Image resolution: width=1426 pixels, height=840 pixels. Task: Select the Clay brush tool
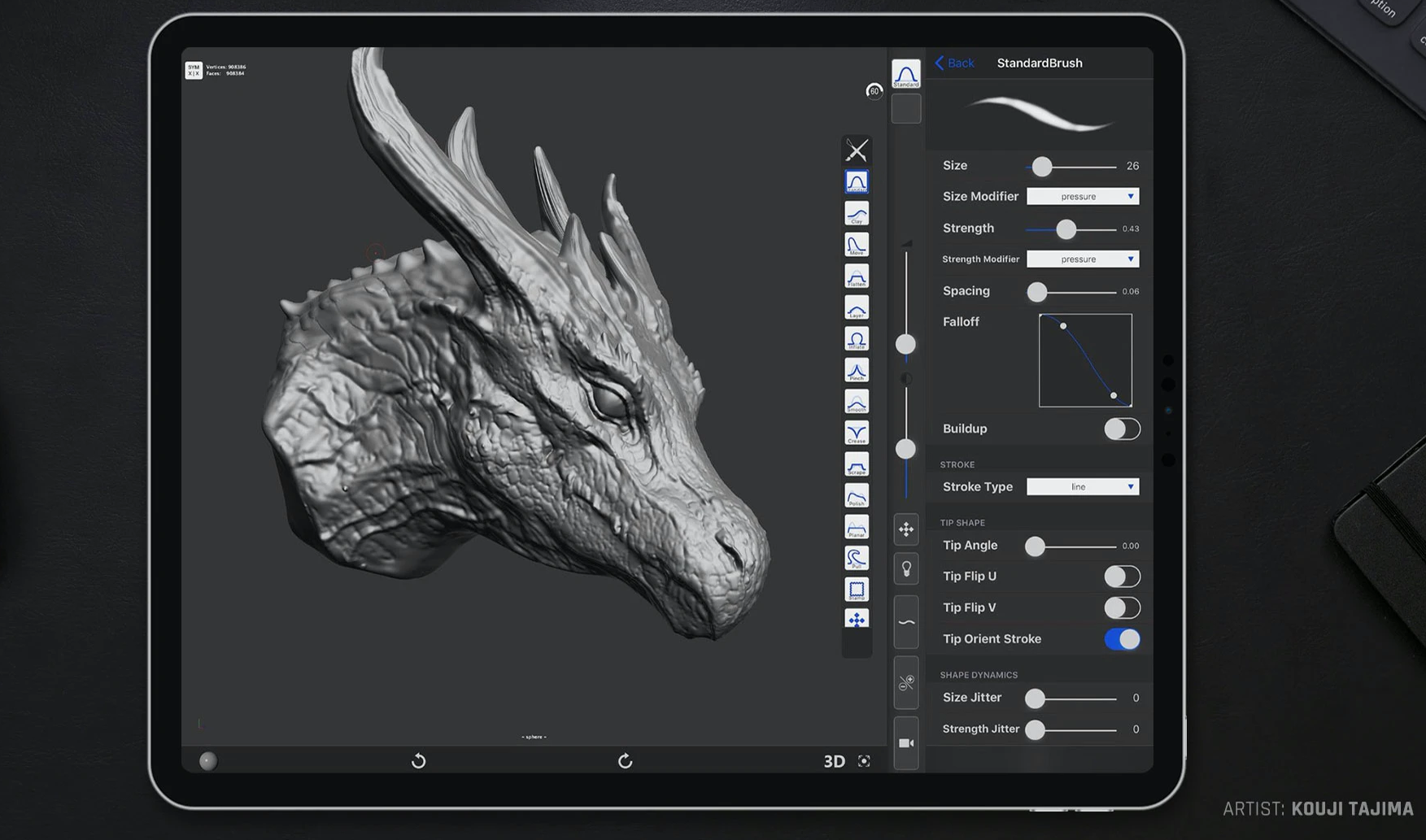coord(856,213)
